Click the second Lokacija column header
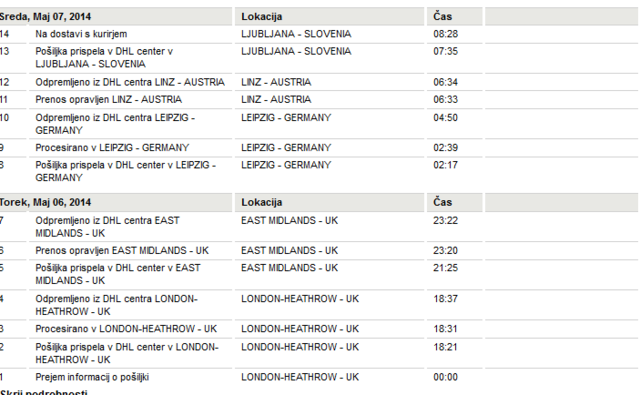Image resolution: width=640 pixels, height=395 pixels. (262, 202)
